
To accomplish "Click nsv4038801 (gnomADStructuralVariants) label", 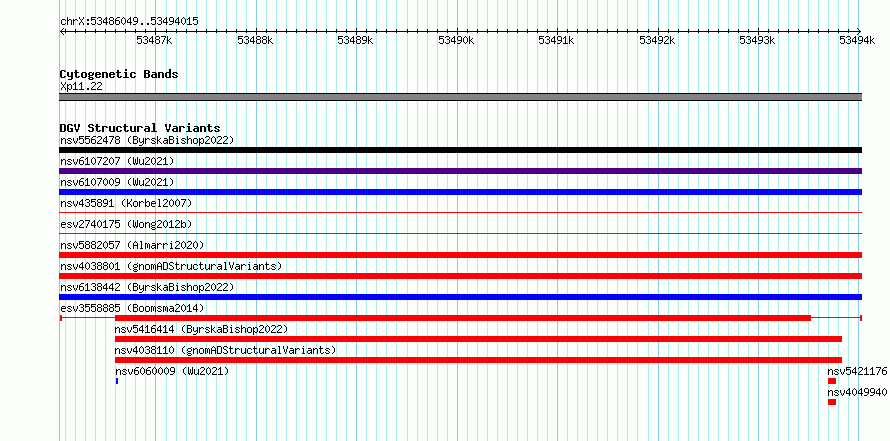I will [171, 266].
